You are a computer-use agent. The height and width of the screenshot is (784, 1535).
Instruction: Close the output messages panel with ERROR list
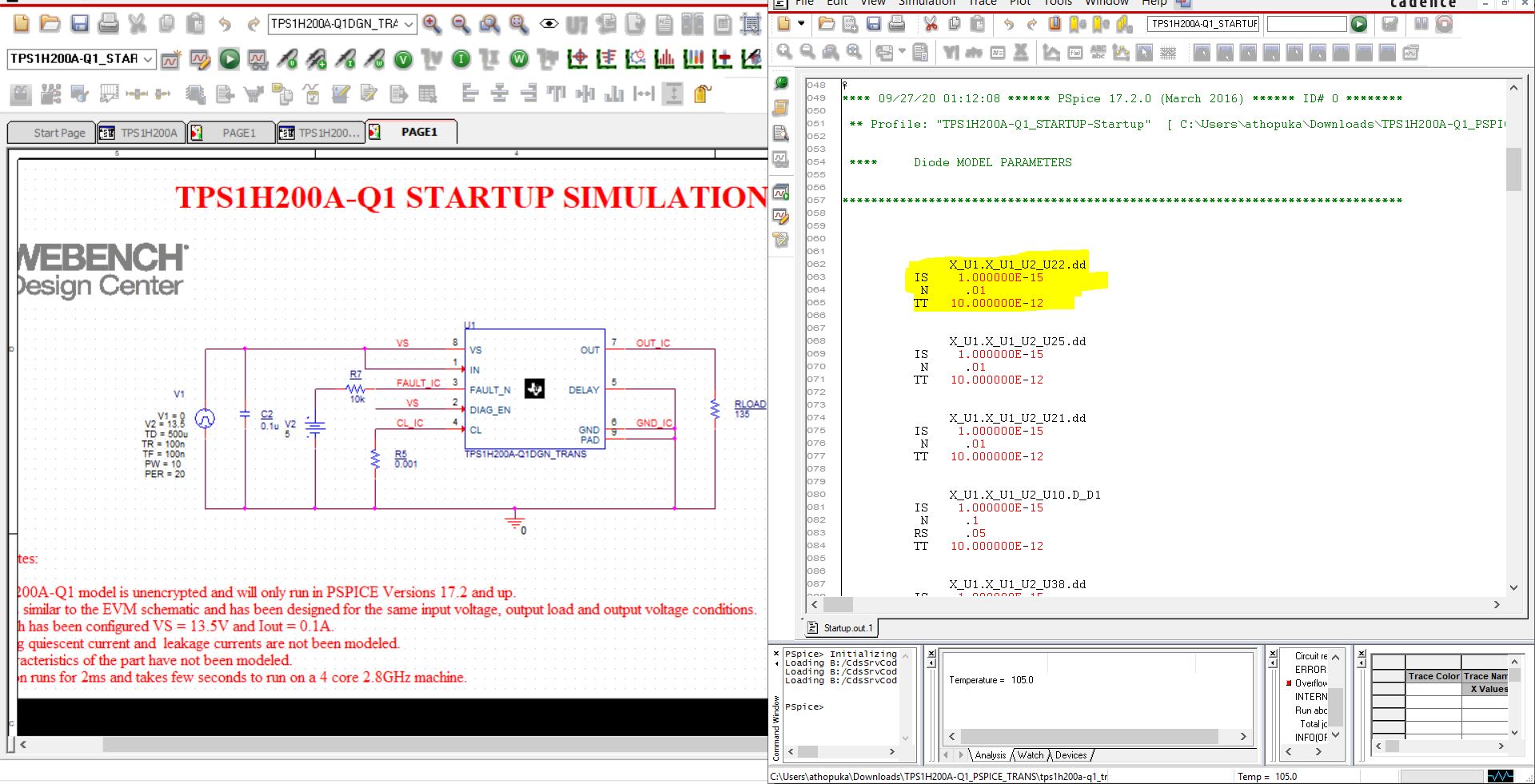pyautogui.click(x=1274, y=654)
